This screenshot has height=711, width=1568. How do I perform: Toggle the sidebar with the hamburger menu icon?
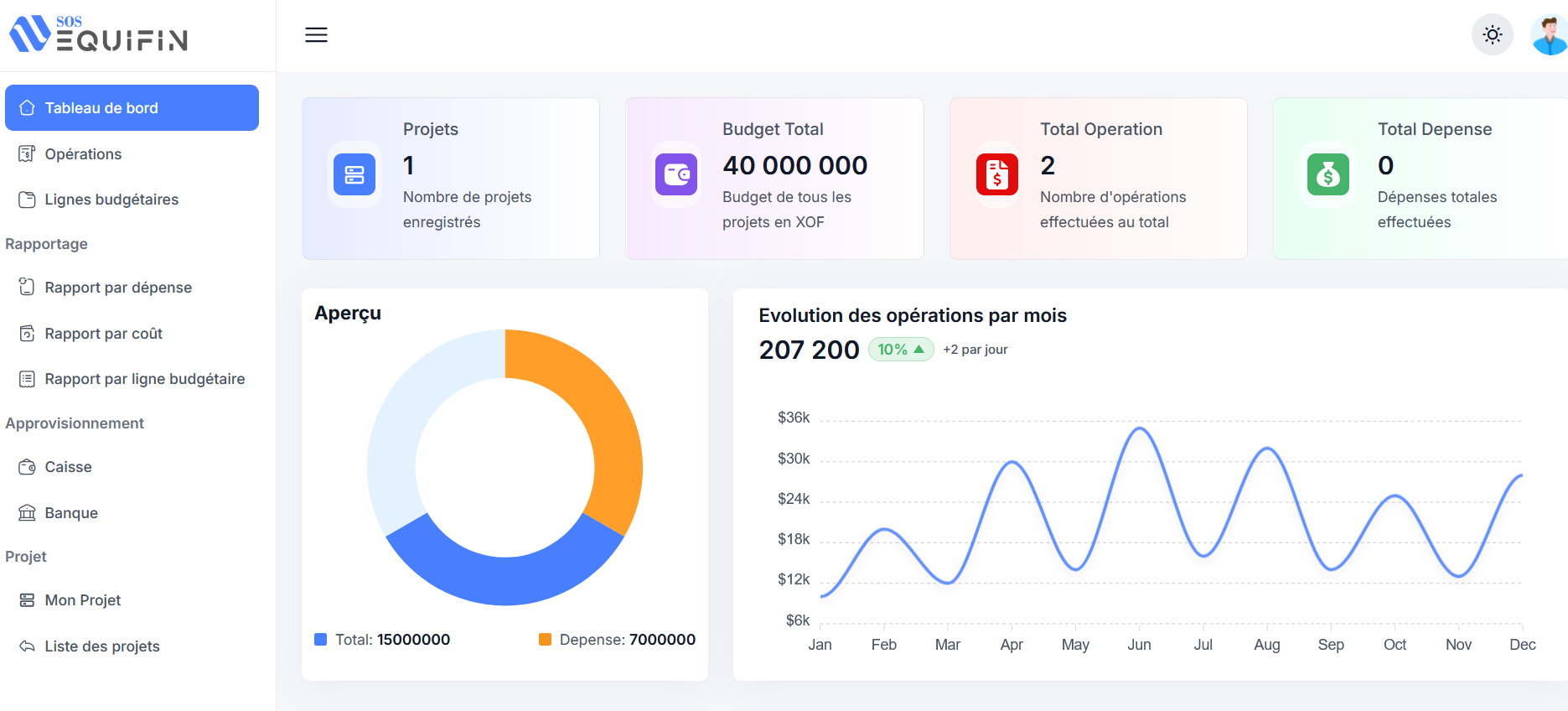(x=316, y=34)
